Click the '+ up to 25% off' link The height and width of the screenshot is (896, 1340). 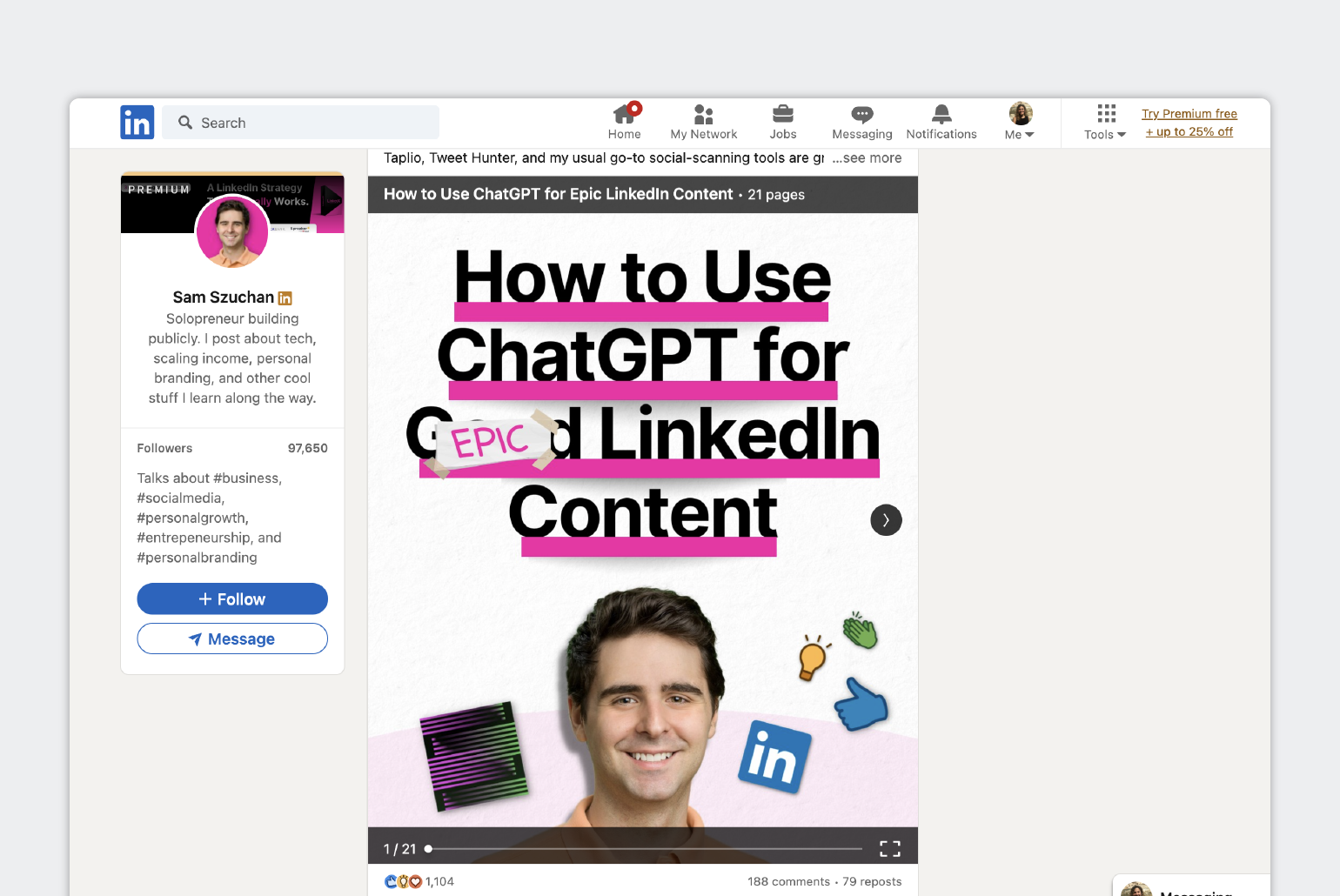pos(1189,132)
